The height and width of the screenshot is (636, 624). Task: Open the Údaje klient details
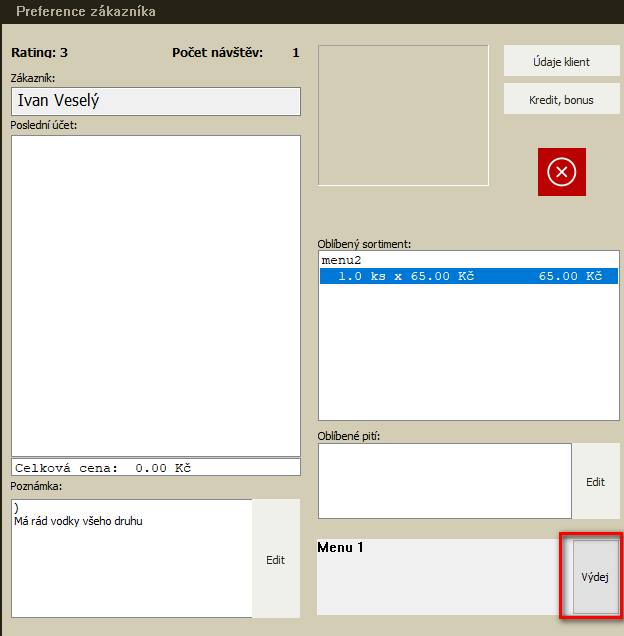pyautogui.click(x=561, y=62)
